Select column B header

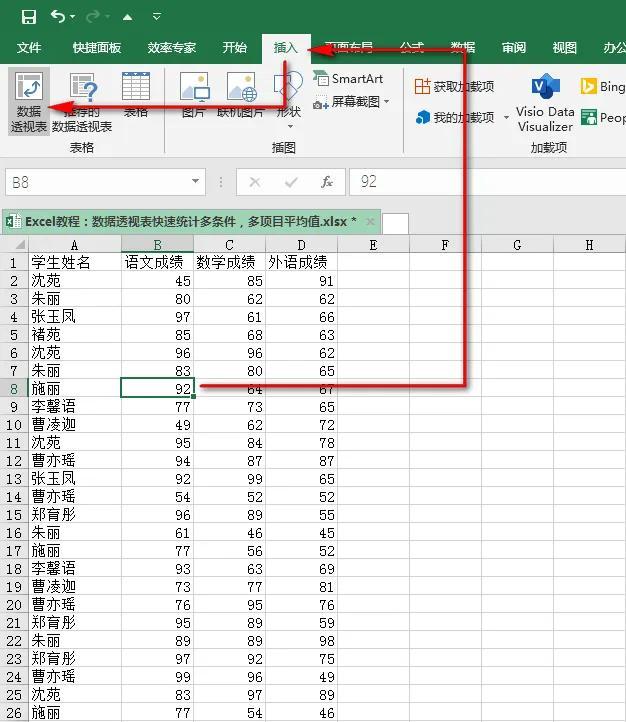(157, 245)
